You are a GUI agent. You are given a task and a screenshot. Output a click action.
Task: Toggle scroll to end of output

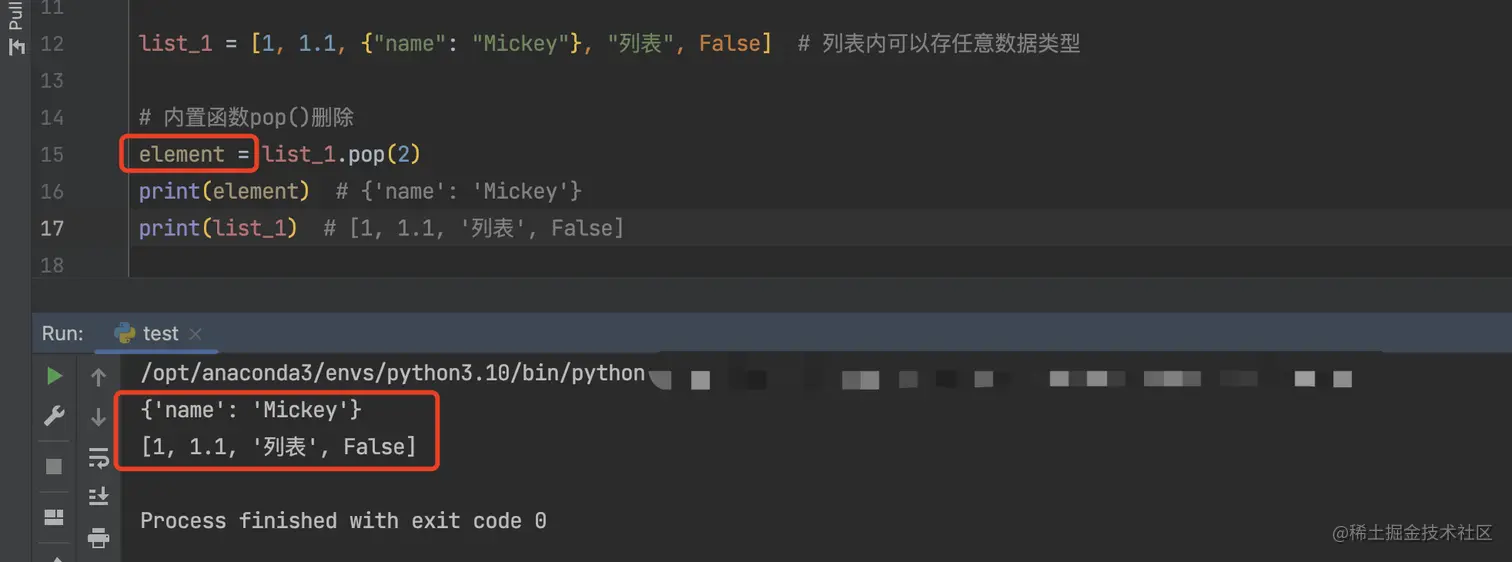[98, 496]
